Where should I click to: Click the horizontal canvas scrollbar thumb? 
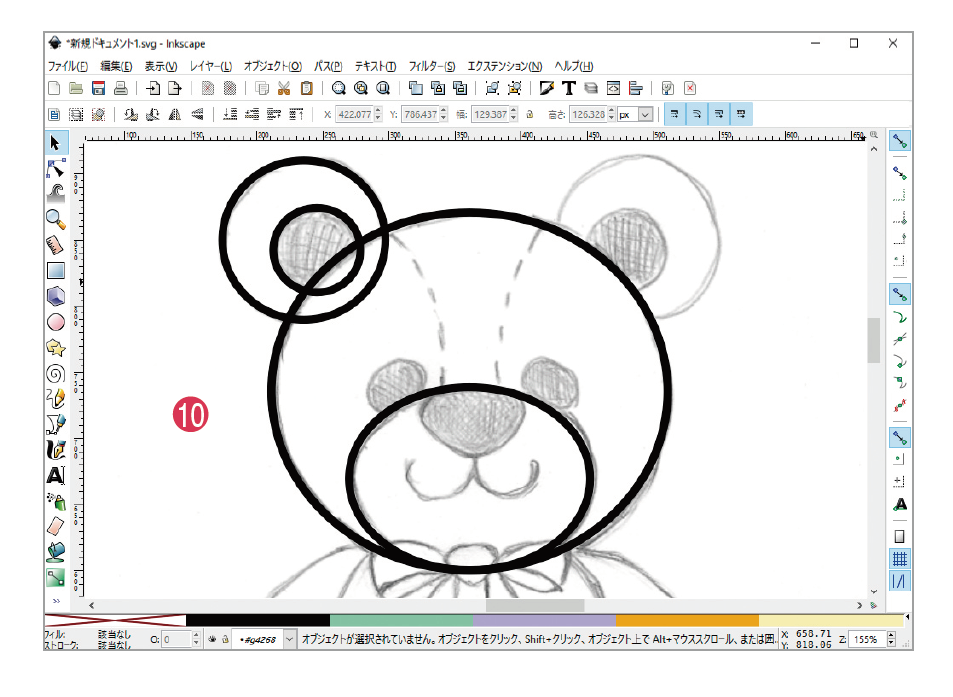click(535, 605)
